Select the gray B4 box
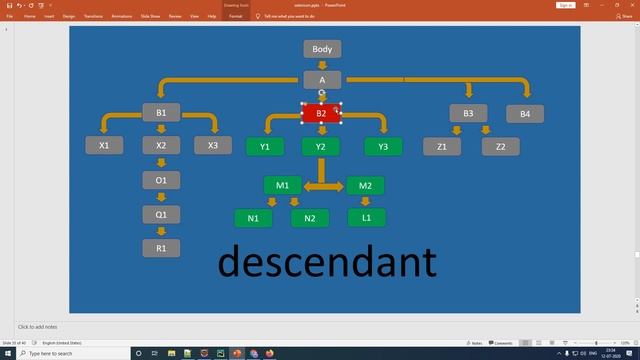 pyautogui.click(x=525, y=114)
